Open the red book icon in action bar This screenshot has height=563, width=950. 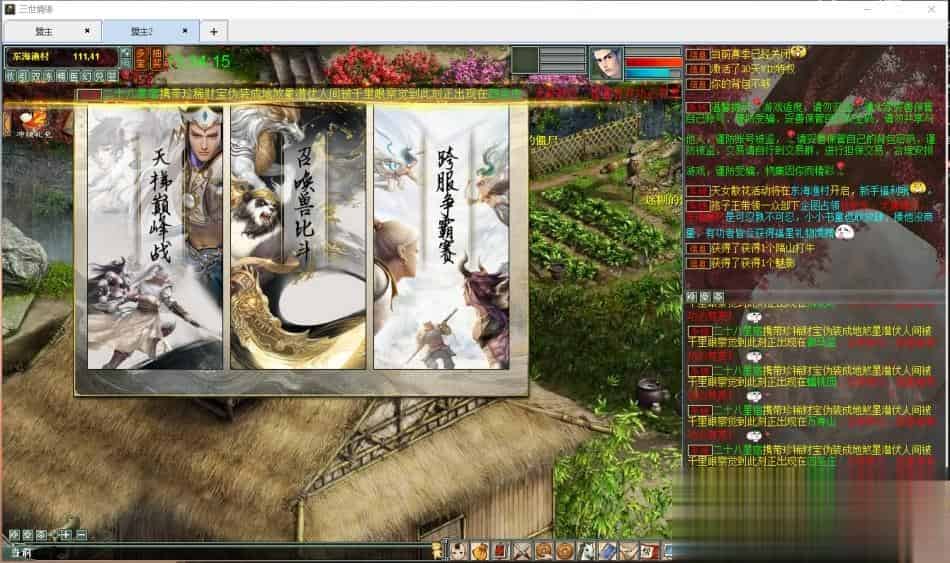tap(501, 550)
